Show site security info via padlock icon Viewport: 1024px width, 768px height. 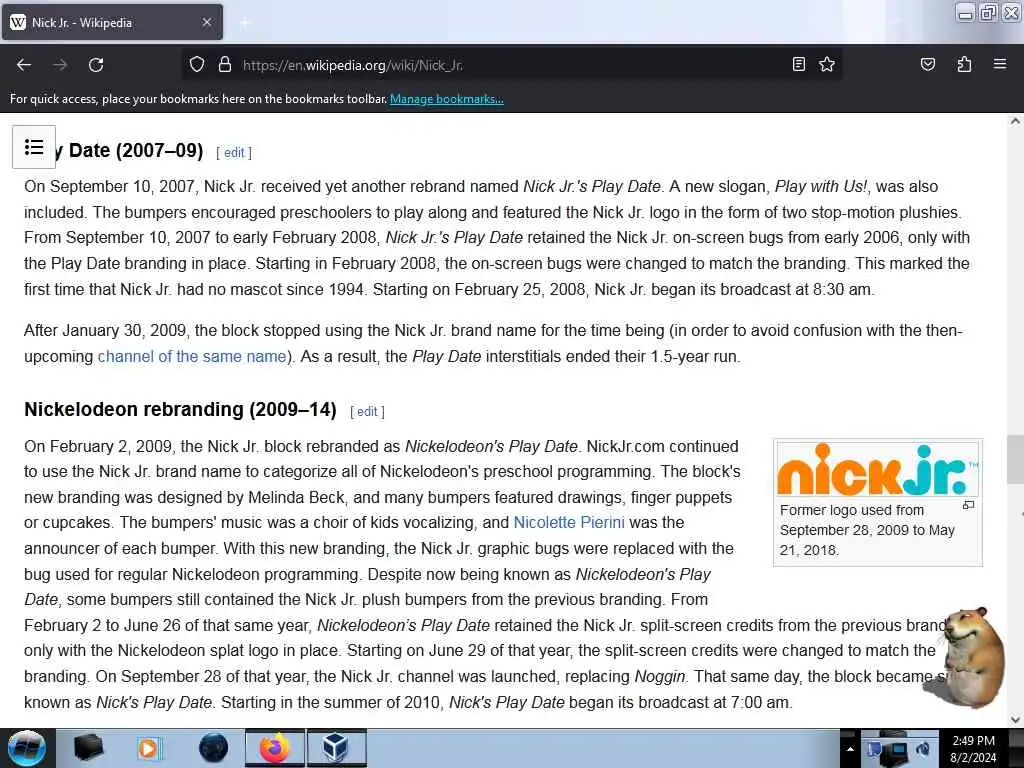(225, 65)
